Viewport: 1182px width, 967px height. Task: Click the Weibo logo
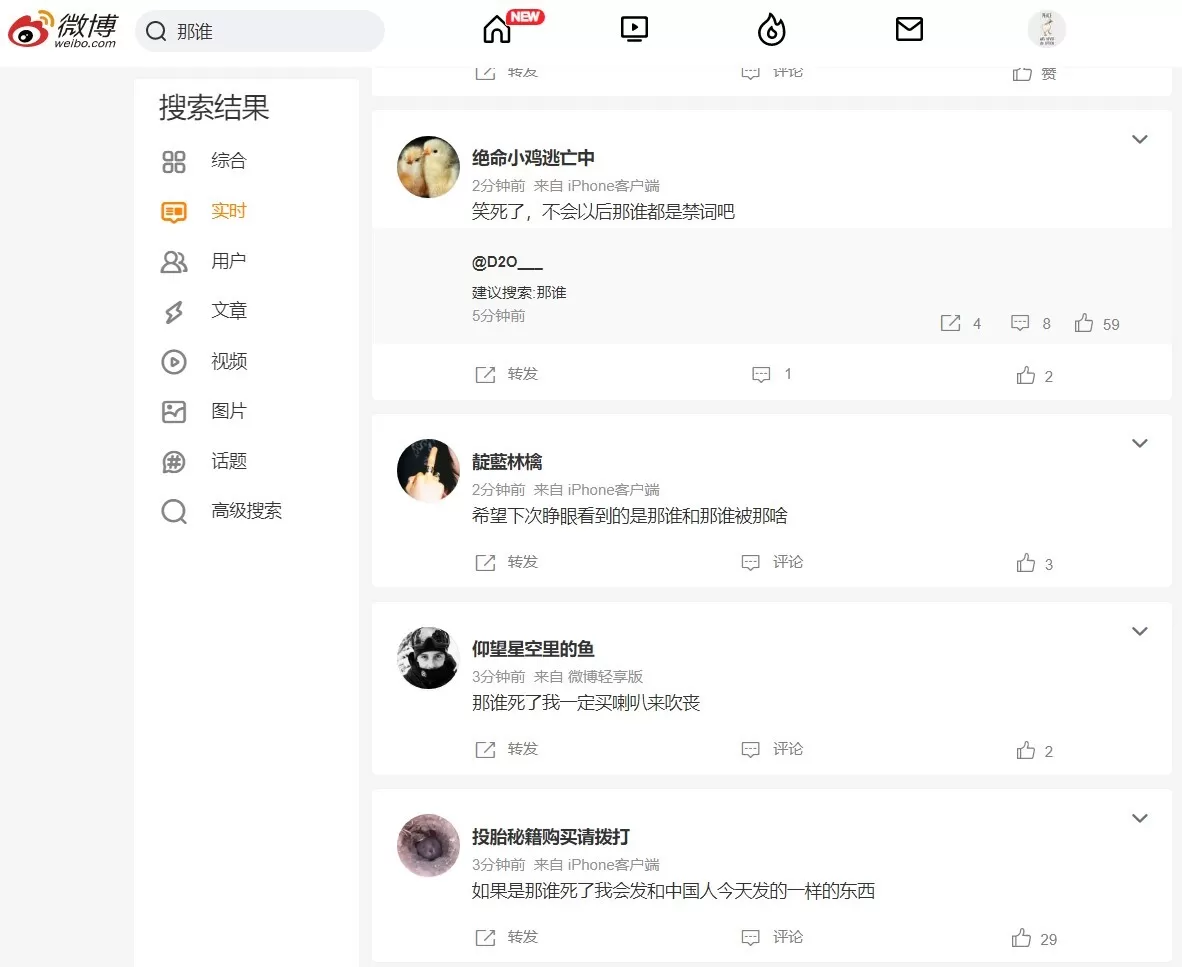point(63,30)
